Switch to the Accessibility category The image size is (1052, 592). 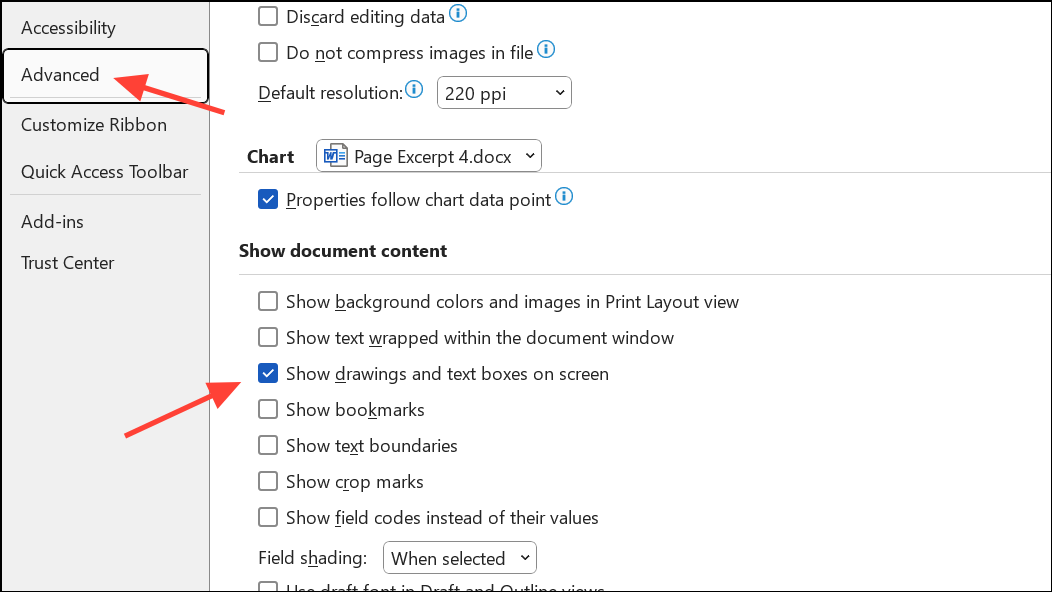coord(68,27)
